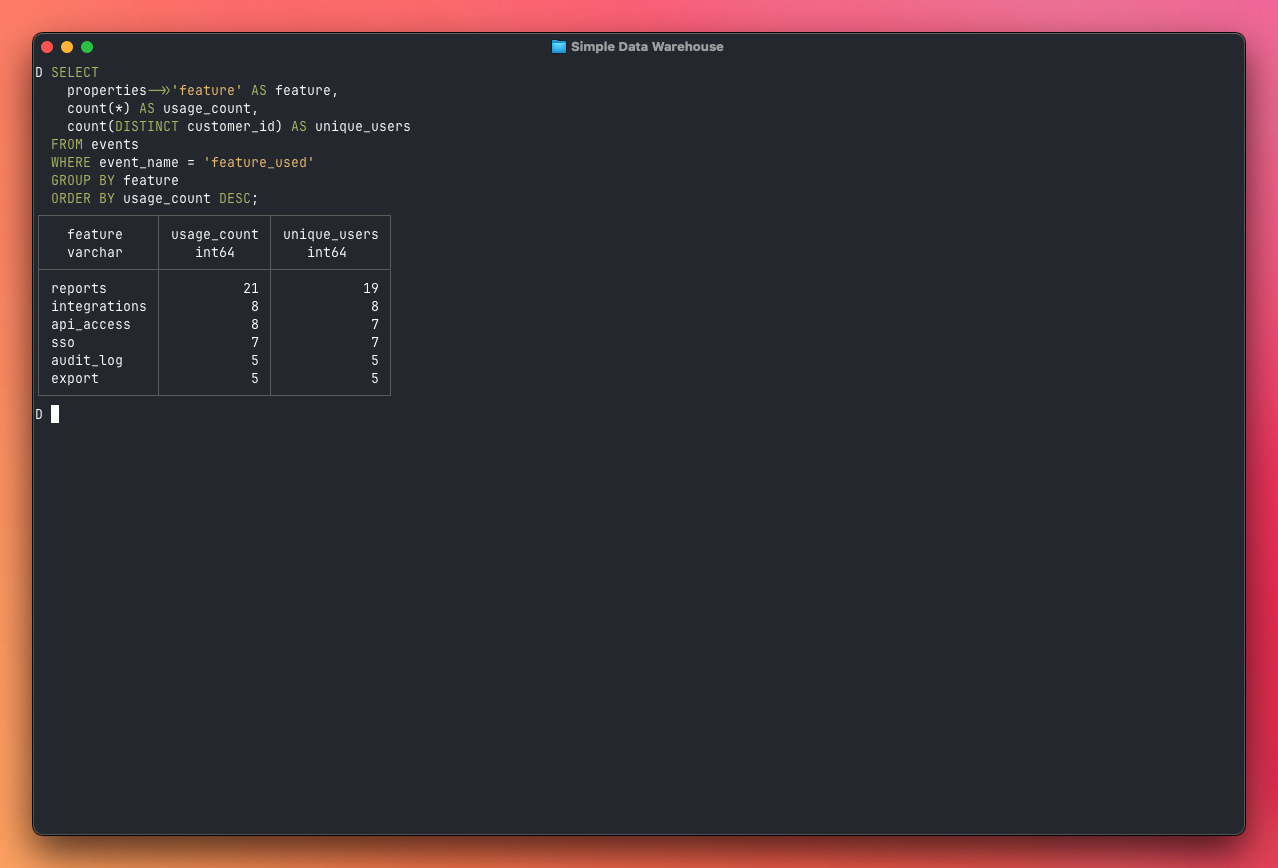The height and width of the screenshot is (868, 1278).
Task: Close the terminal window with the red button
Action: [x=47, y=47]
